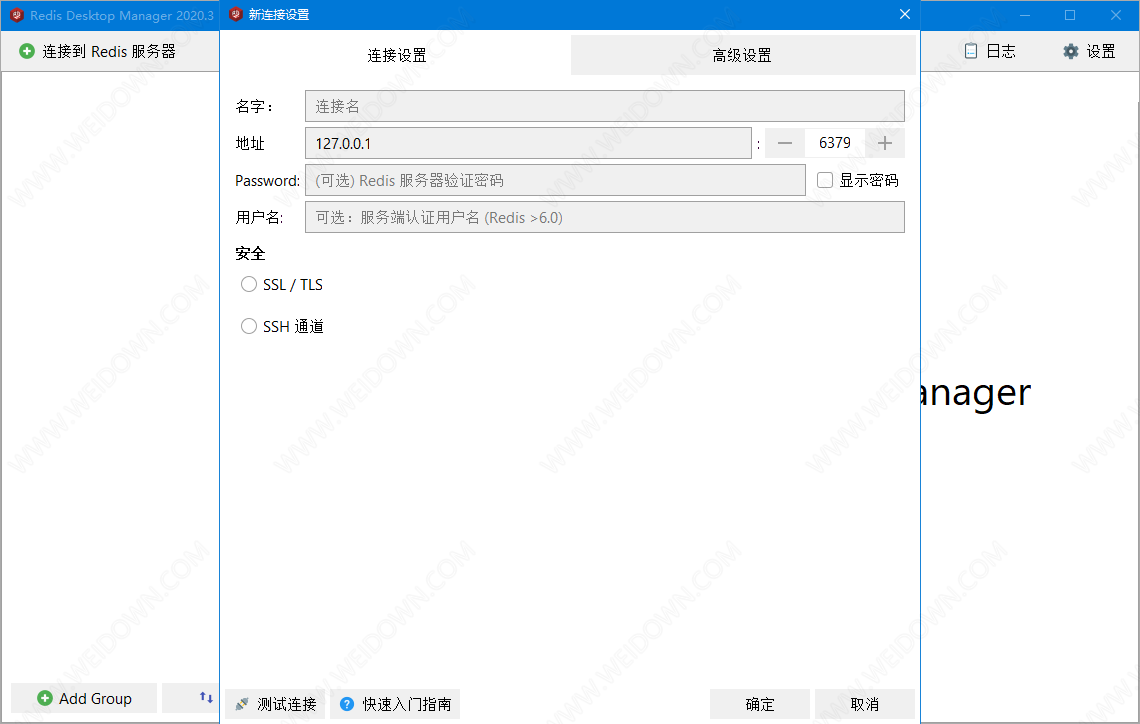This screenshot has height=724, width=1140.
Task: Select the SSL / TLS radio option
Action: pos(249,284)
